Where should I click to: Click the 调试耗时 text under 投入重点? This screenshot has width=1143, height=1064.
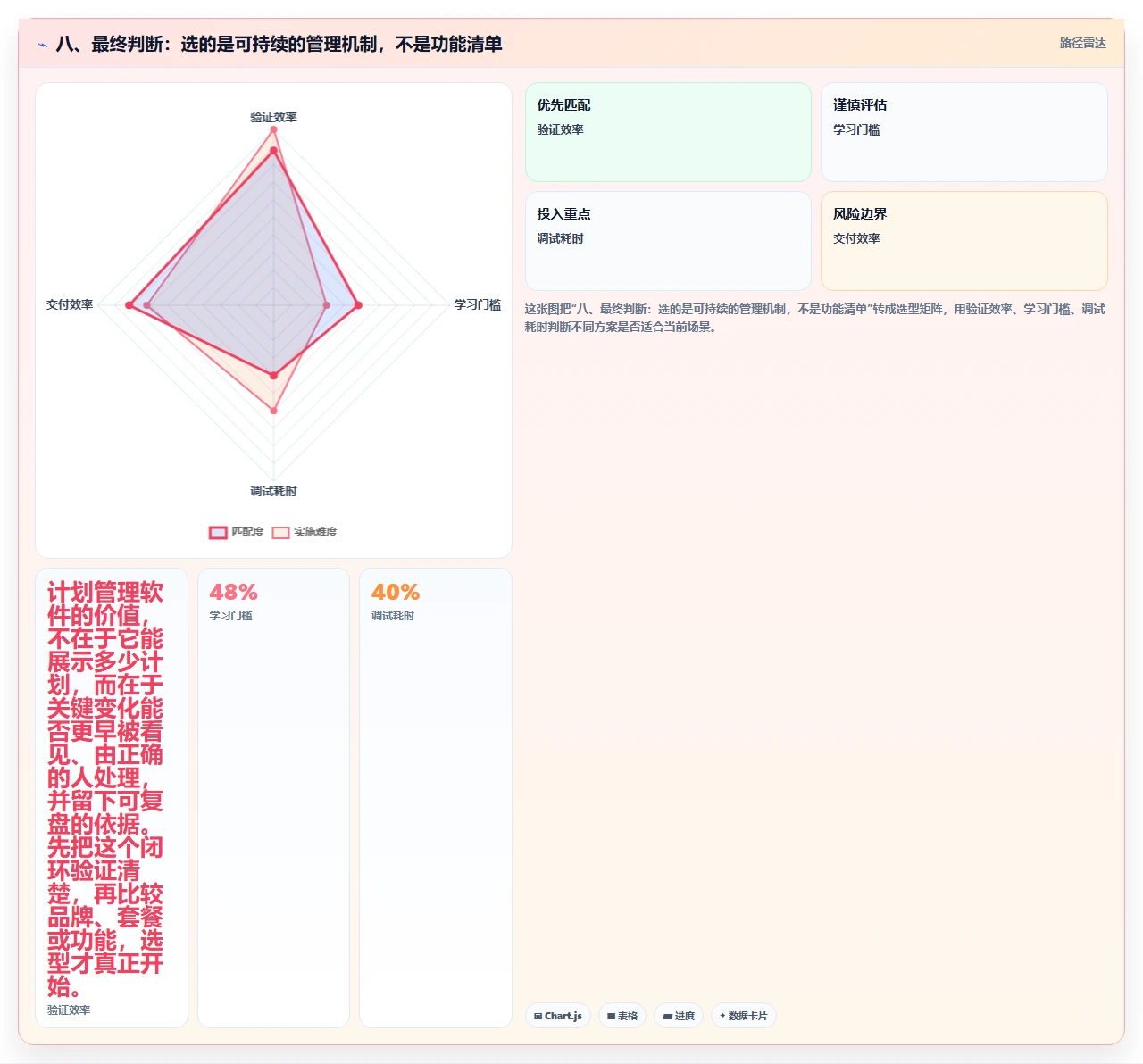(560, 238)
